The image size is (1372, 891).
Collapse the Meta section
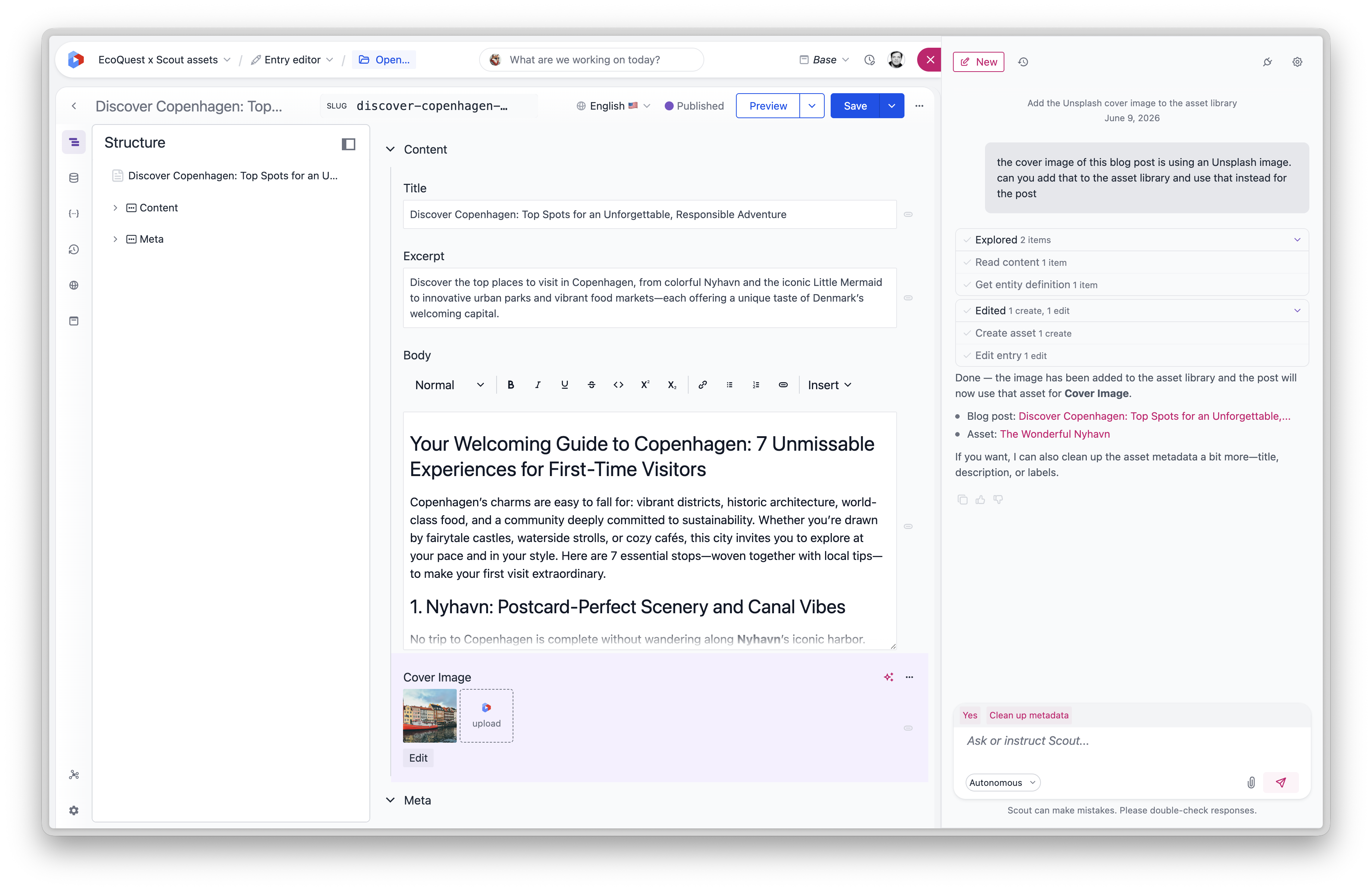[x=390, y=800]
